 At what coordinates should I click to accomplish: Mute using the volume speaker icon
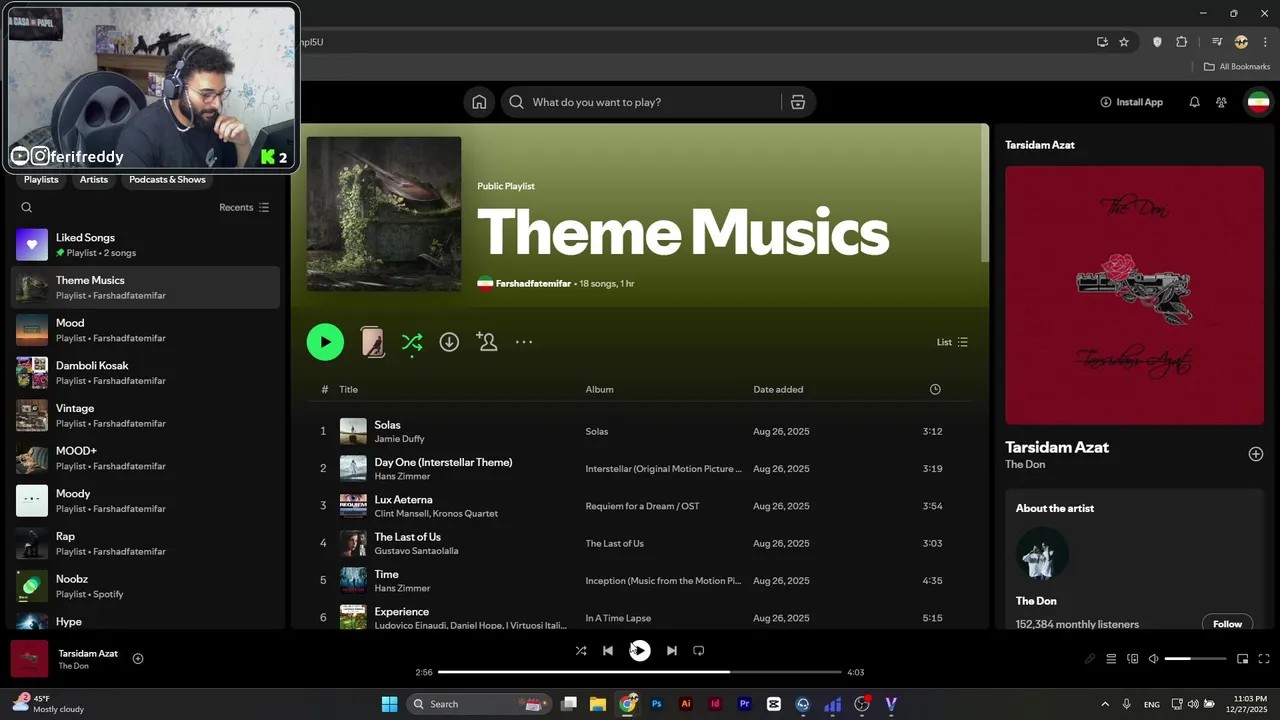pyautogui.click(x=1153, y=659)
